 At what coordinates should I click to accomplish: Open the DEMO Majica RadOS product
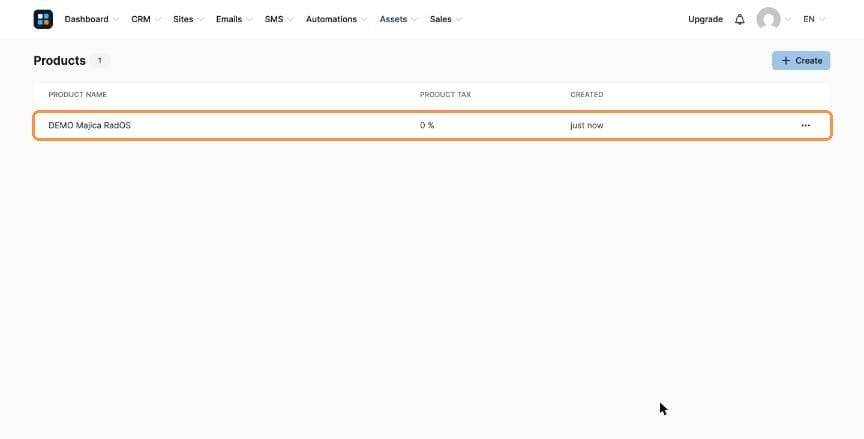tap(89, 126)
